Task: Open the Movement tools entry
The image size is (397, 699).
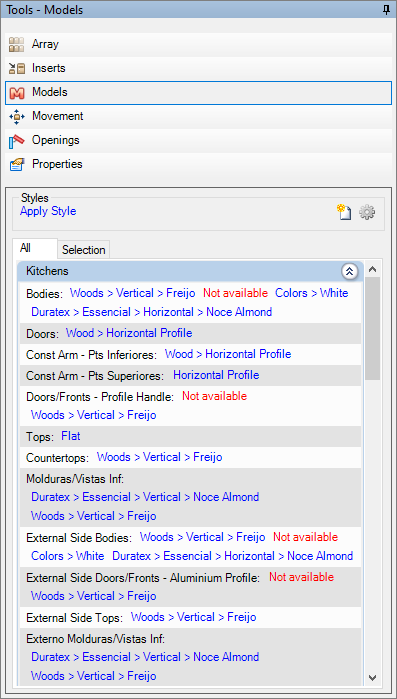Action: coord(199,117)
